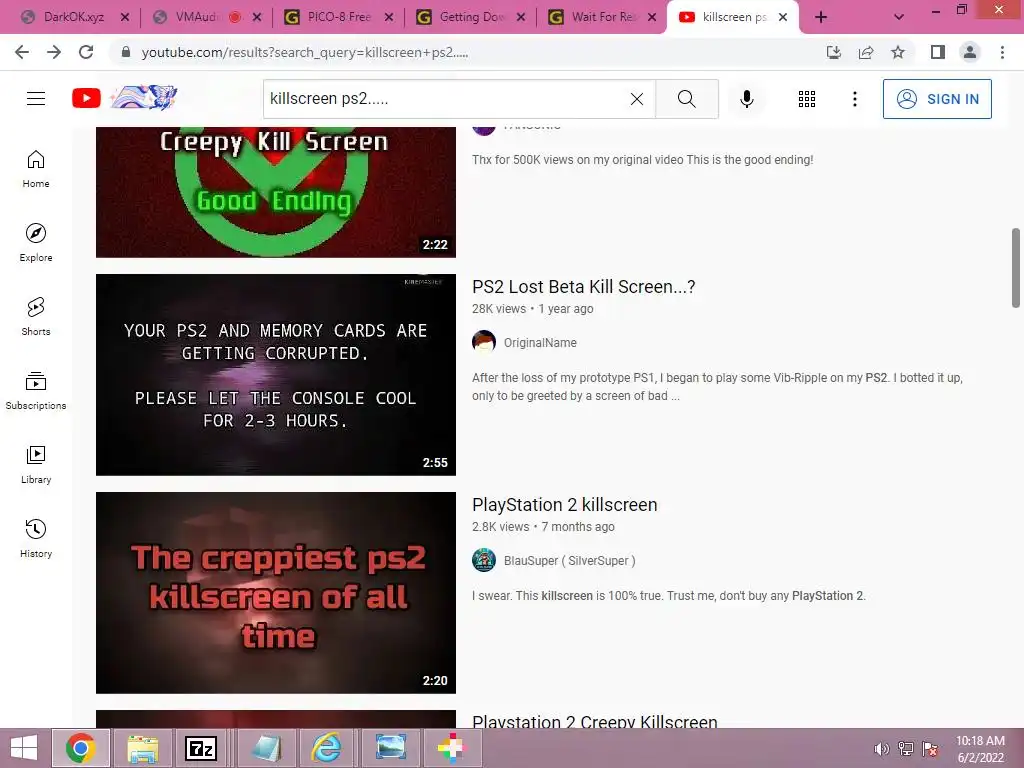Visit the BlauSuper ( SilverSuper ) channel
The image size is (1024, 768).
pos(569,561)
